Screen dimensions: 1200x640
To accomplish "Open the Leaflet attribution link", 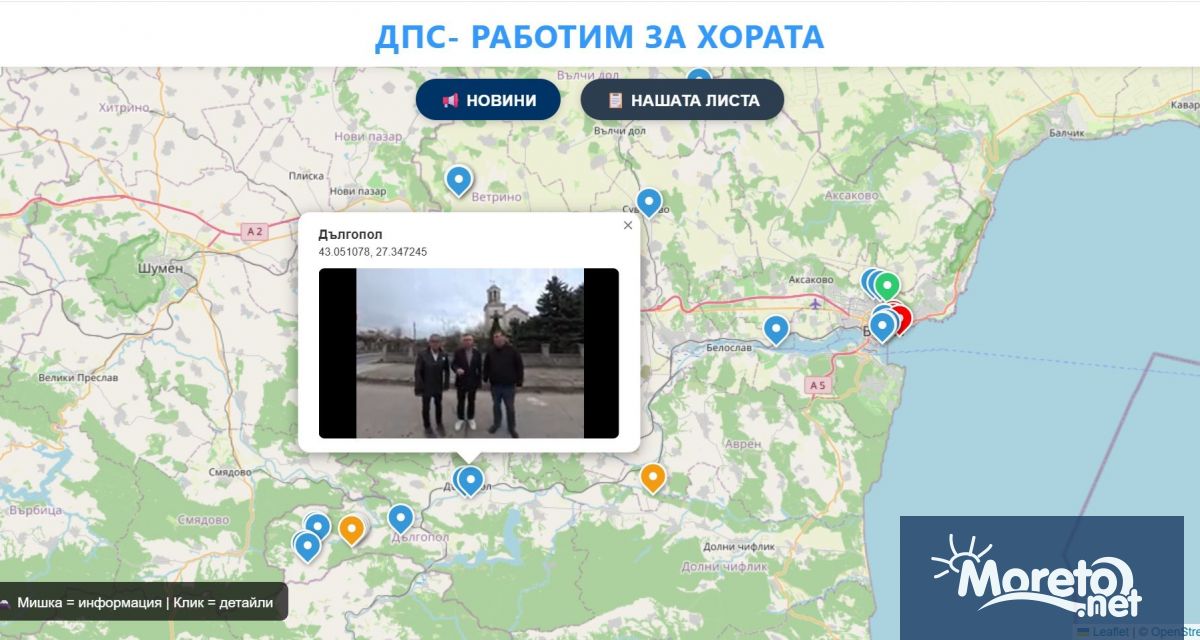I will click(1111, 632).
